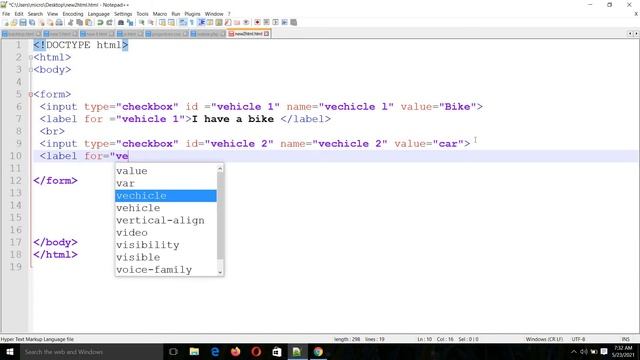Select the new2html.html tab

pos(248,34)
